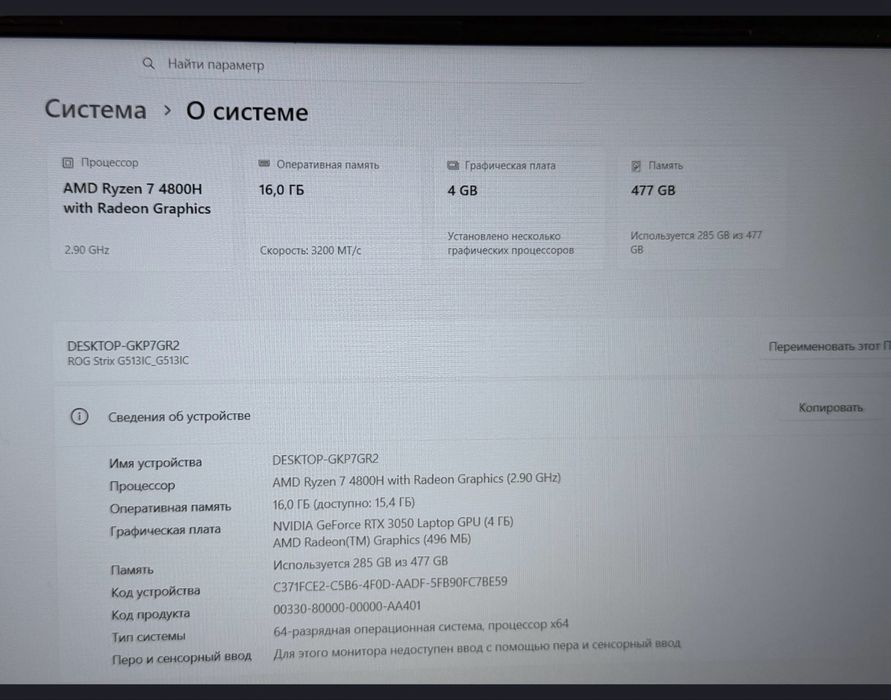Click the graphics card icon beside 'Графическая плата'

[x=453, y=165]
